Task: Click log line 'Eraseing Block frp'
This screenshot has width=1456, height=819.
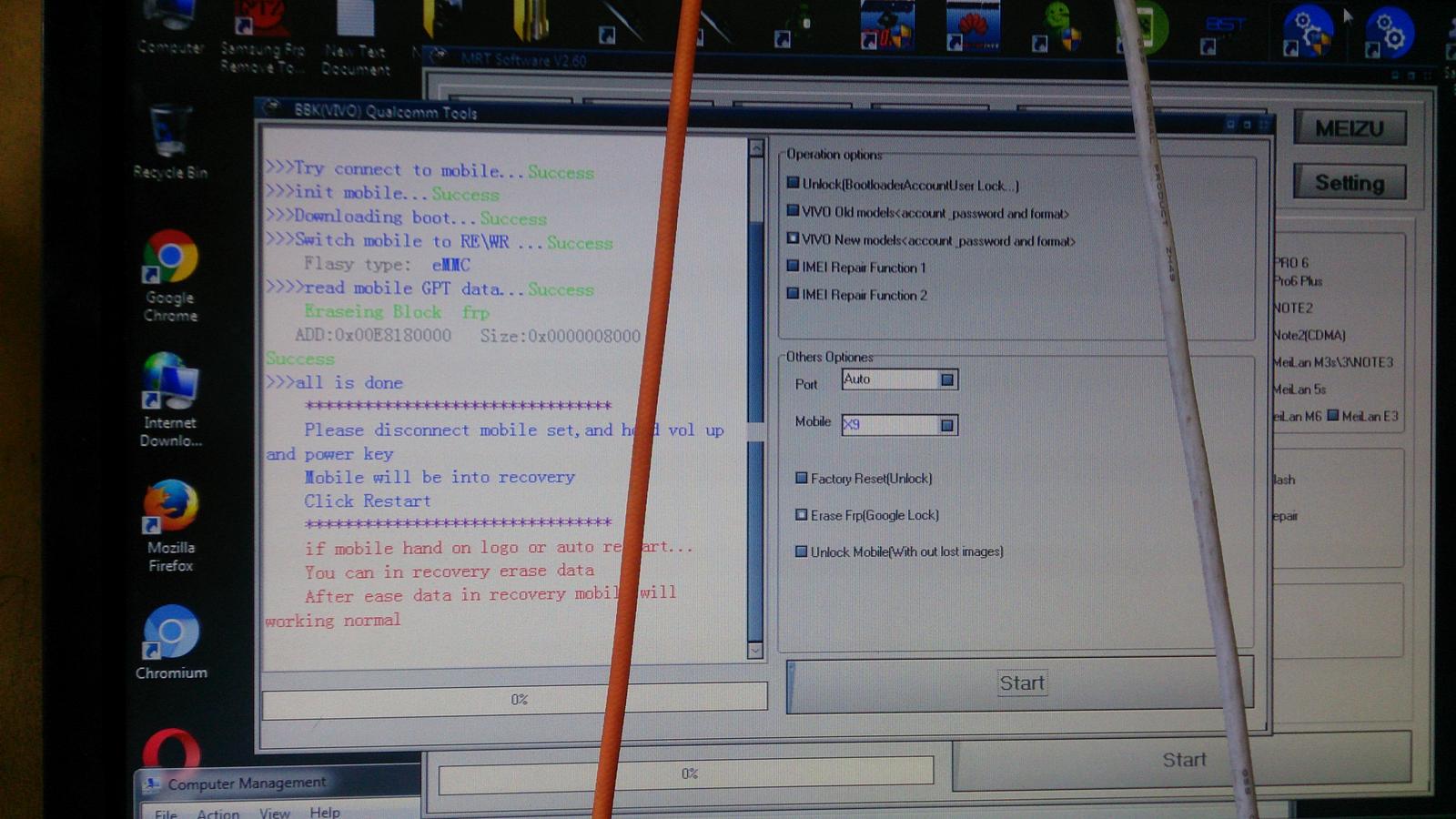Action: [x=397, y=312]
